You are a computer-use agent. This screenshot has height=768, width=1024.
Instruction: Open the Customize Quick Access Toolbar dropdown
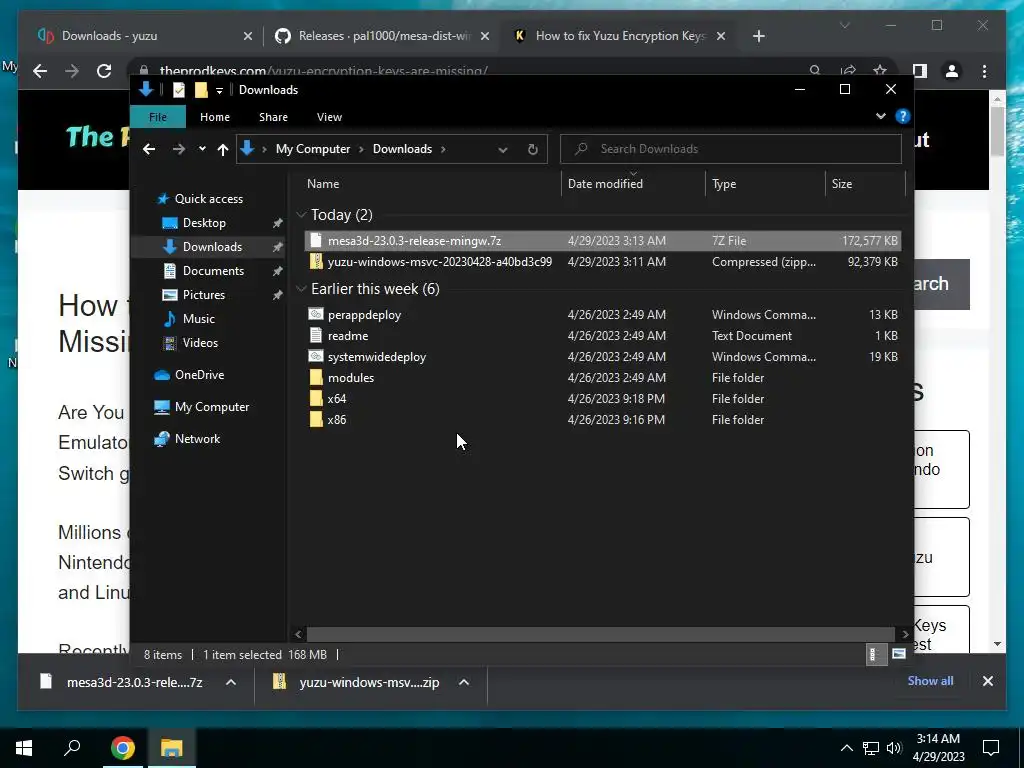point(219,90)
